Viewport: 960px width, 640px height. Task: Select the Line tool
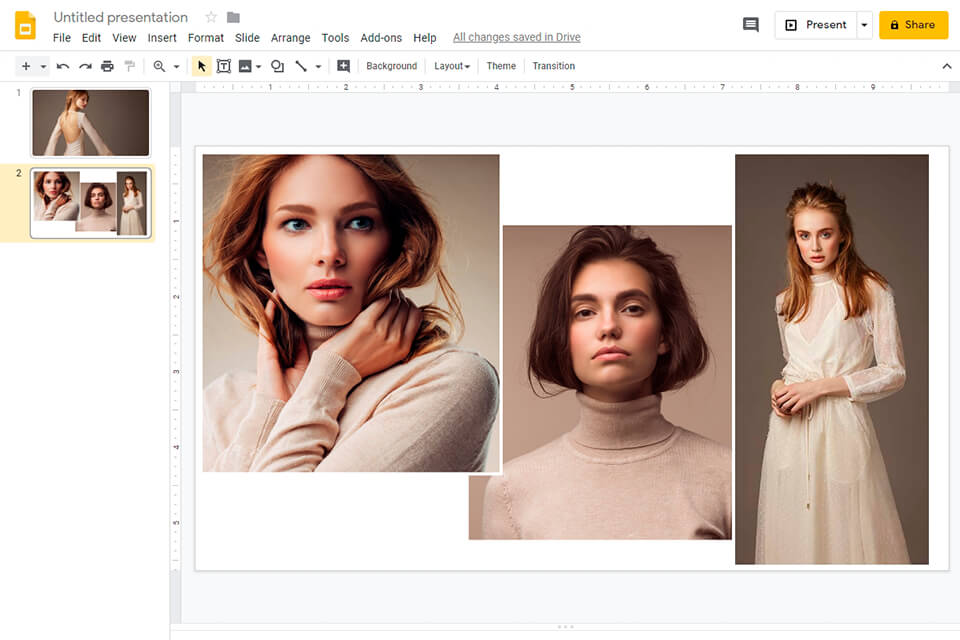[x=303, y=65]
